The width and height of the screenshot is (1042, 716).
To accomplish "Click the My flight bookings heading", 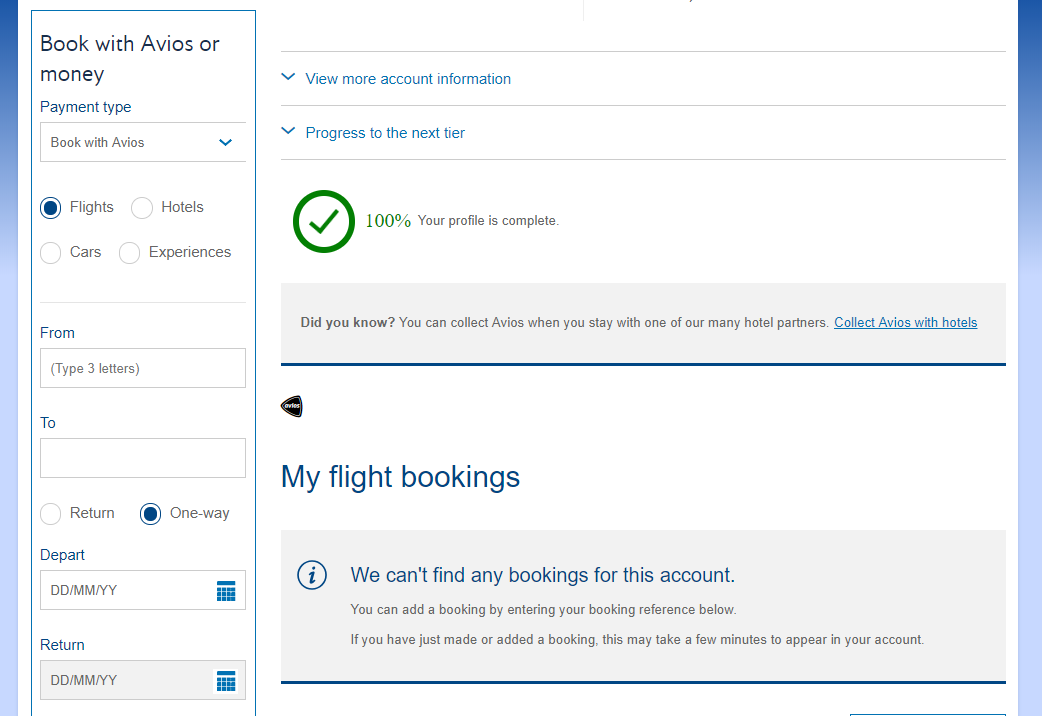I will click(x=400, y=477).
